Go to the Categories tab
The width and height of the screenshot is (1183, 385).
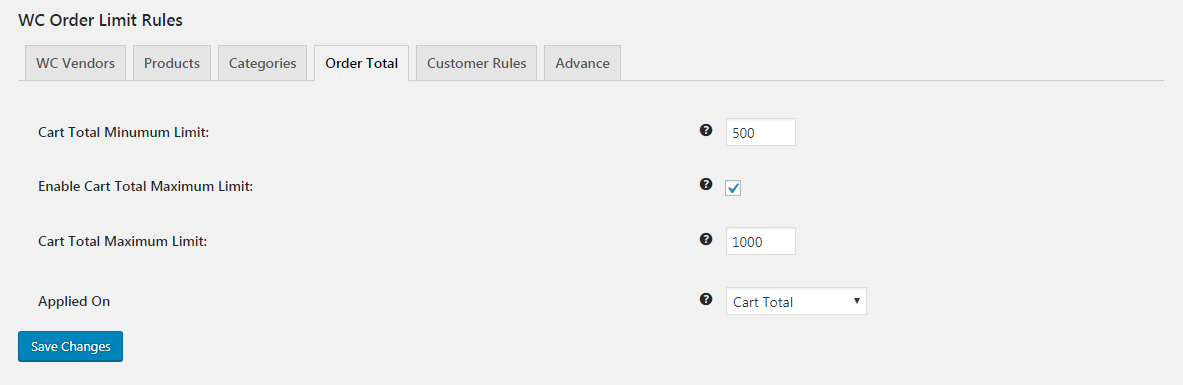click(x=263, y=63)
